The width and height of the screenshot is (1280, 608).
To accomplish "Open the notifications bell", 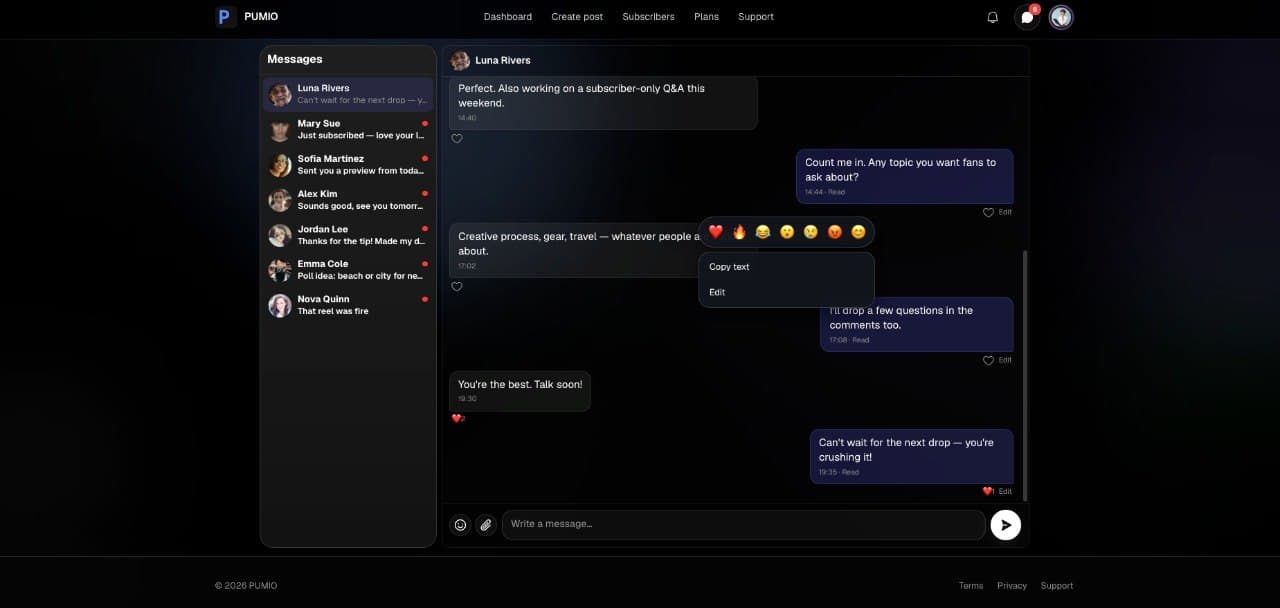I will click(x=993, y=17).
